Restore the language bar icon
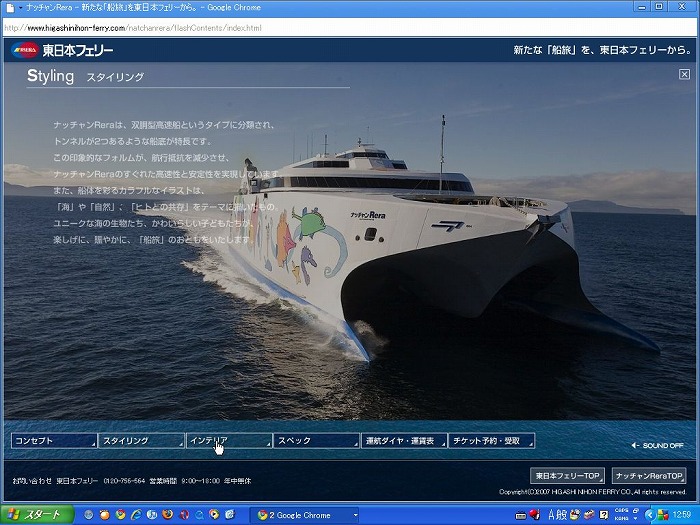The height and width of the screenshot is (525, 700). 636,510
